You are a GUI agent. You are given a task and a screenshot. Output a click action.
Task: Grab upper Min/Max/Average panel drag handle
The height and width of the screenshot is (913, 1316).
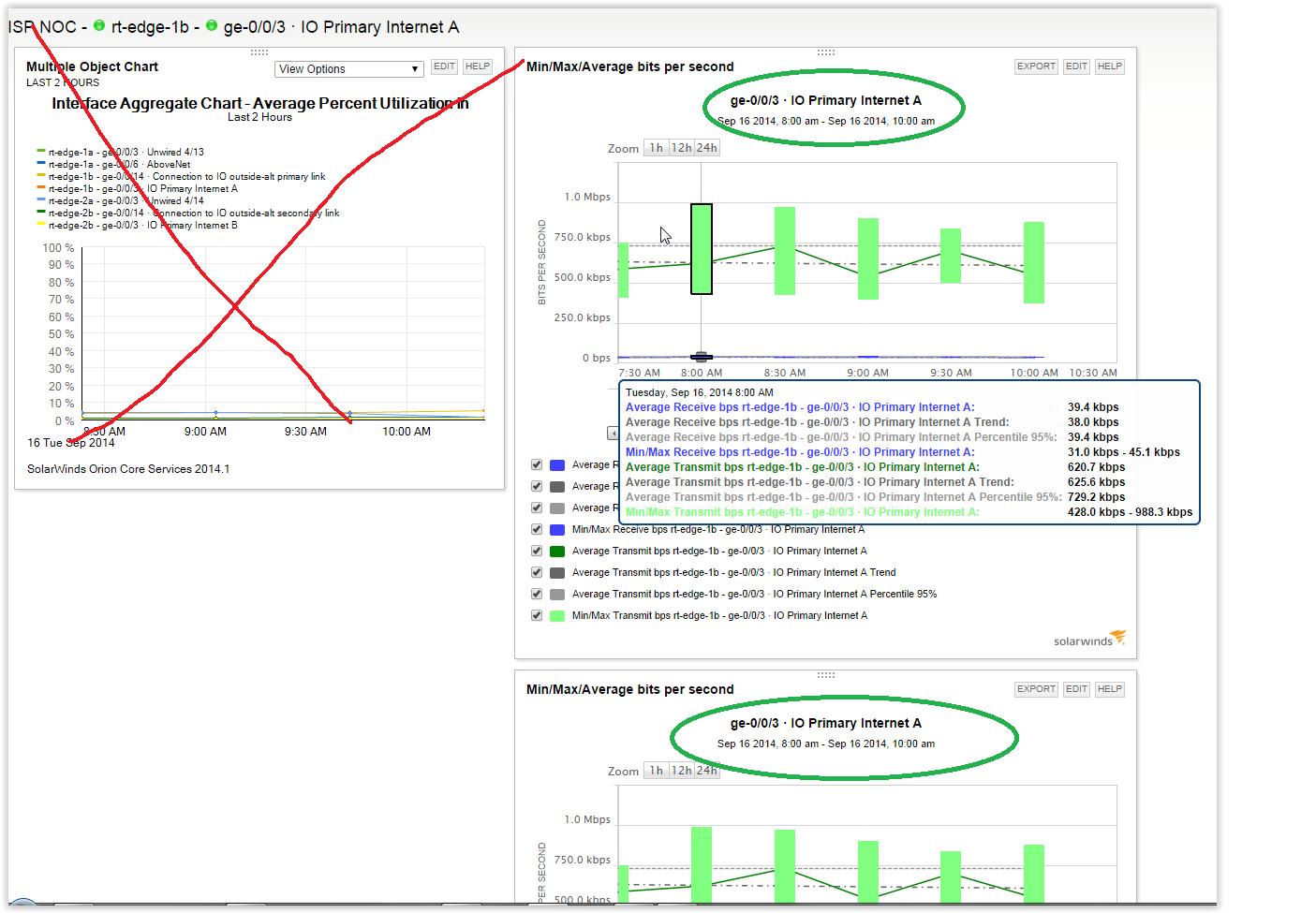click(x=825, y=52)
